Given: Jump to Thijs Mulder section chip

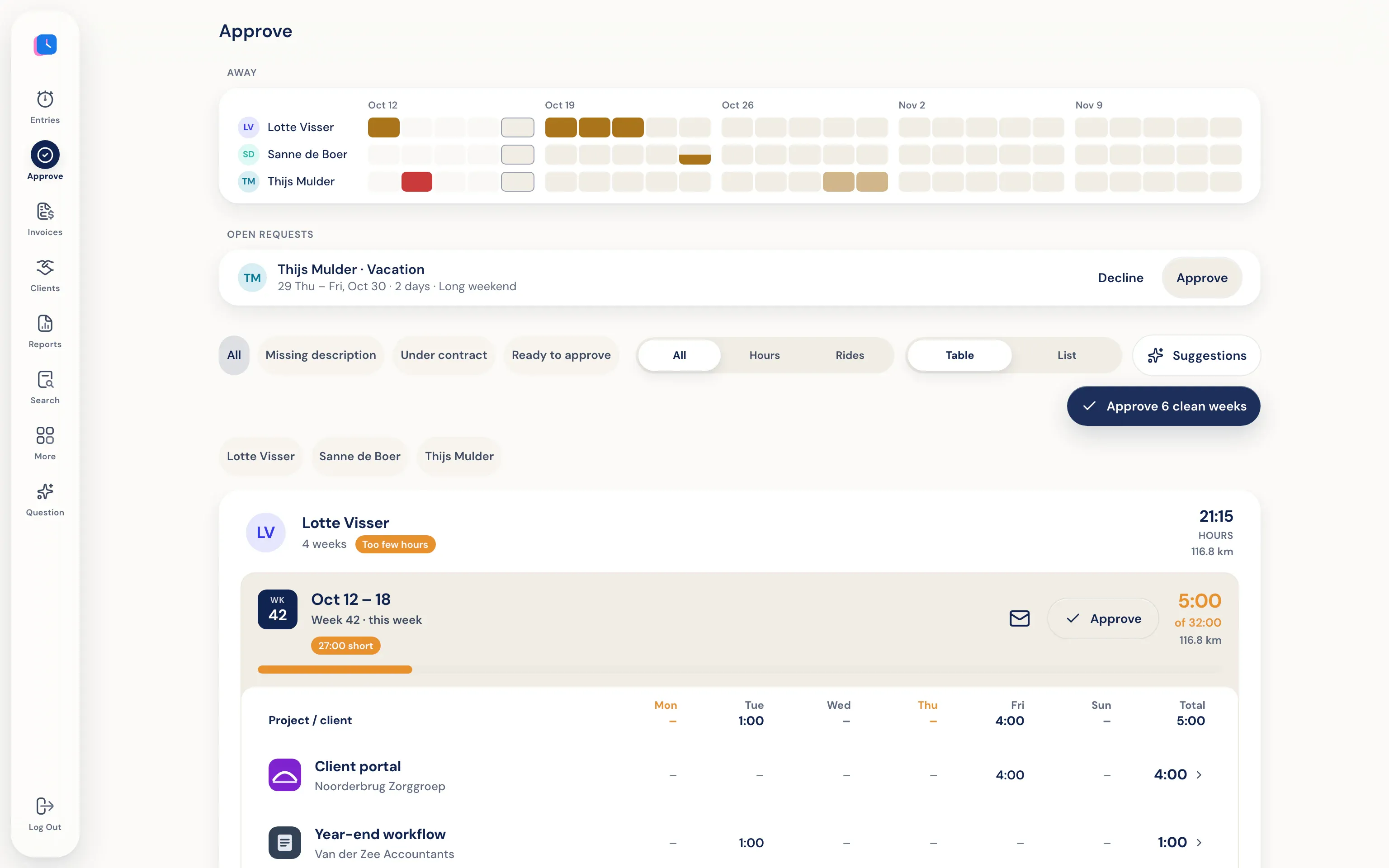Looking at the screenshot, I should tap(459, 457).
